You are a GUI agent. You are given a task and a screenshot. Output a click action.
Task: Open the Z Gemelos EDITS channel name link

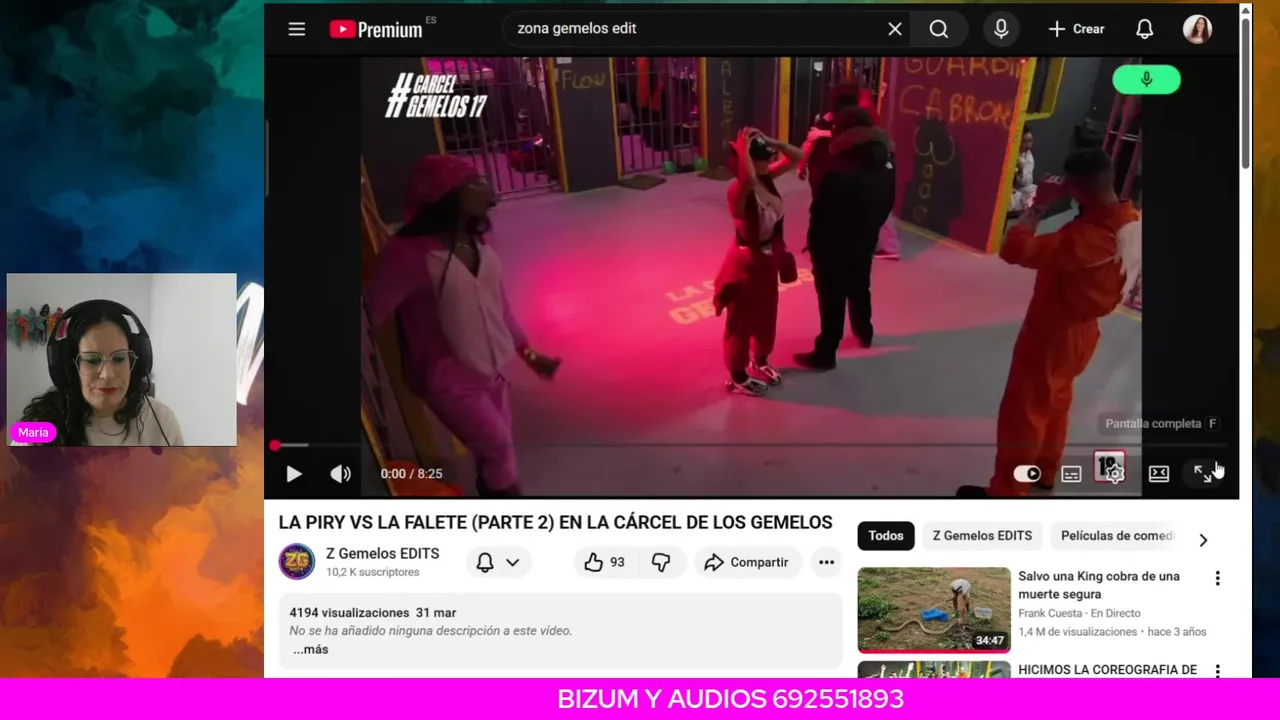click(382, 554)
